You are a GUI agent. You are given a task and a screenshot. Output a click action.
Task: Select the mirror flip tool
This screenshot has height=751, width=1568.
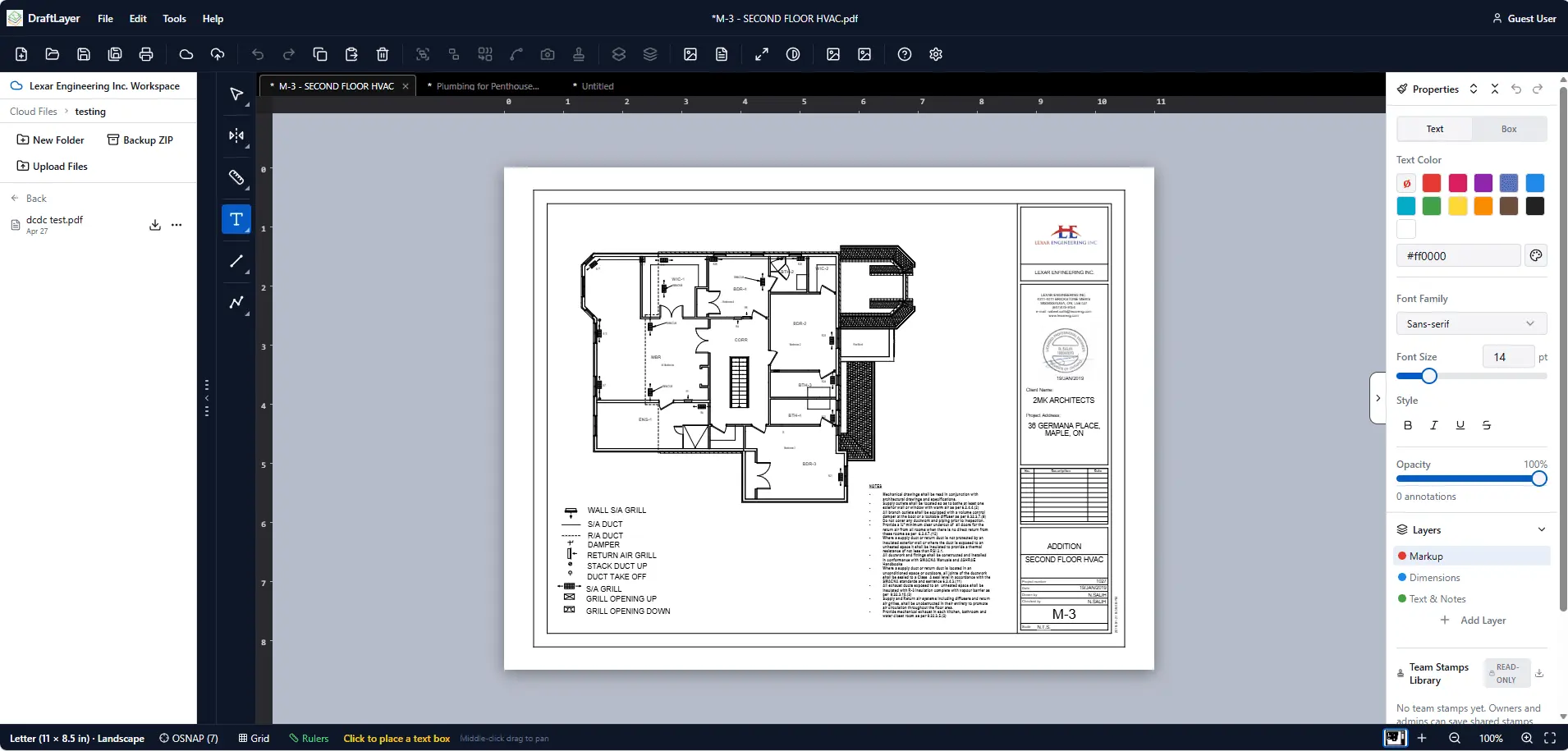[236, 135]
